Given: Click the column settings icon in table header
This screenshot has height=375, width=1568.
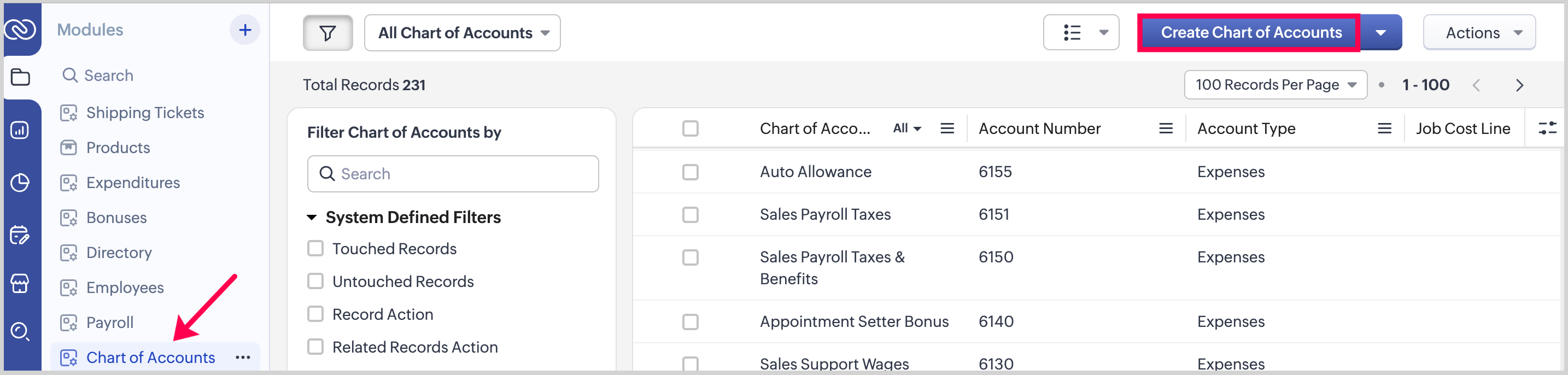Looking at the screenshot, I should pos(1547,128).
